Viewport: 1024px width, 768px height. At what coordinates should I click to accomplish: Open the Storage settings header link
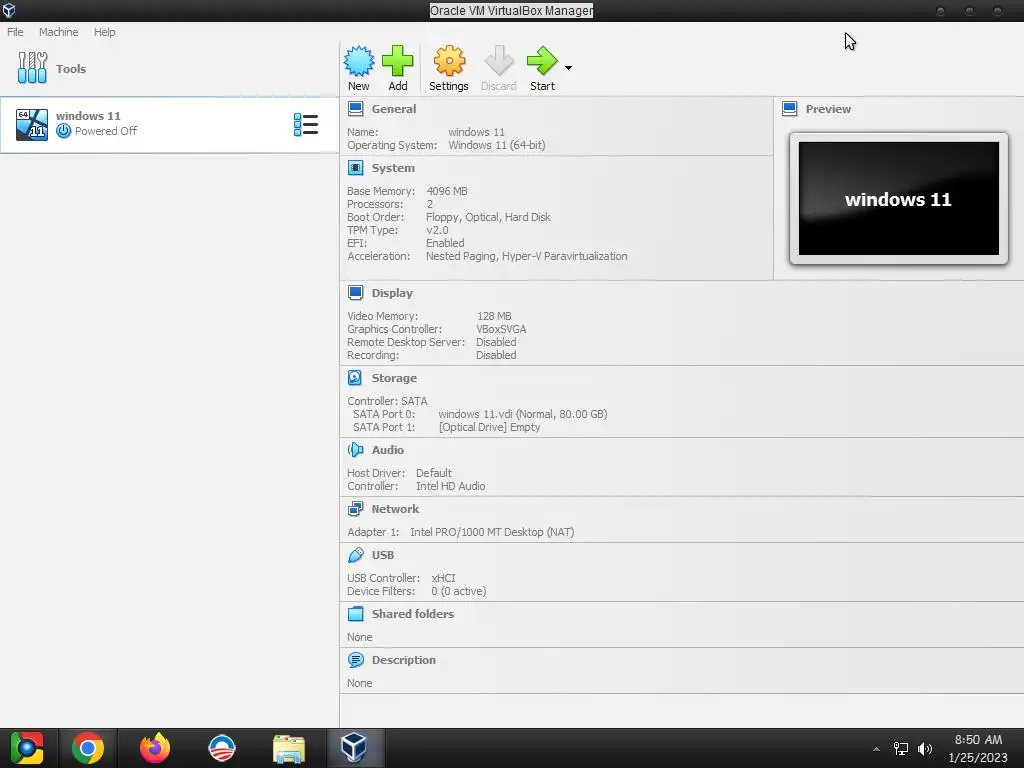click(x=394, y=378)
